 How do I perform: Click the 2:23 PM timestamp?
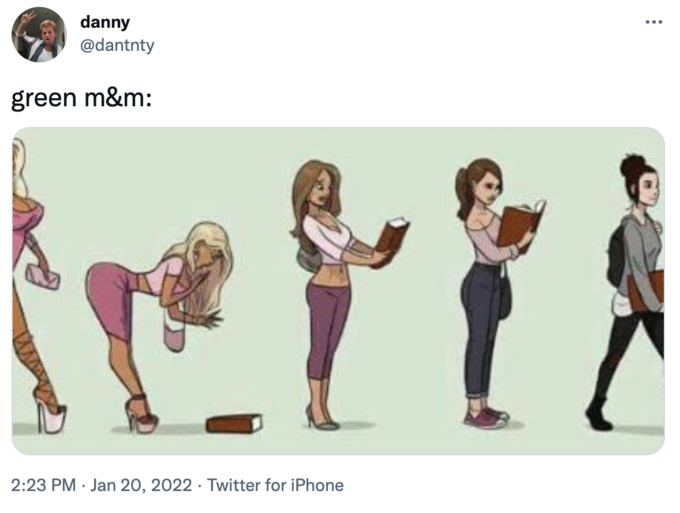43,485
